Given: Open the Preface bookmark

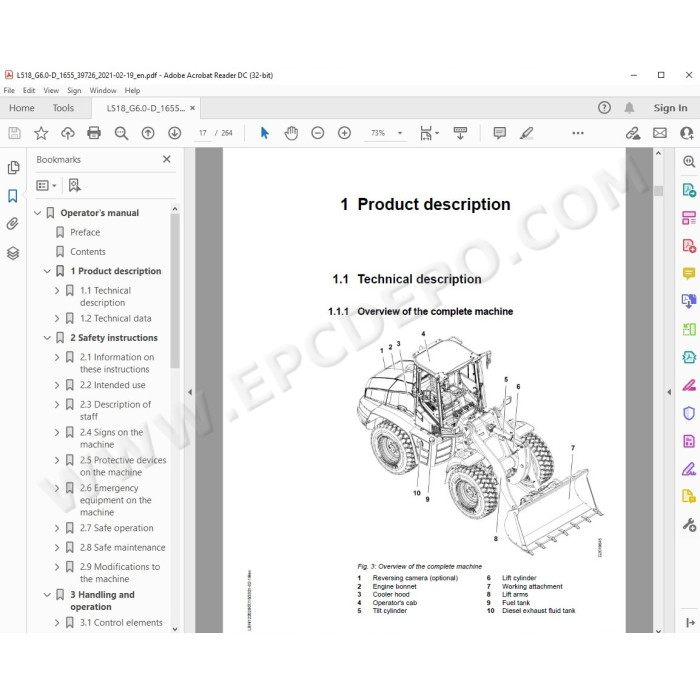Looking at the screenshot, I should (x=85, y=232).
